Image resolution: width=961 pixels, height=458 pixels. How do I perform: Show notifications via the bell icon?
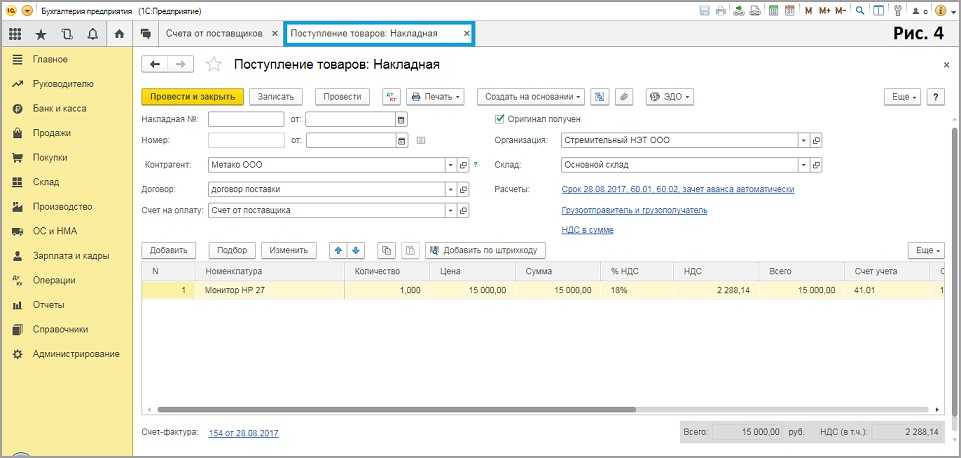pos(92,34)
